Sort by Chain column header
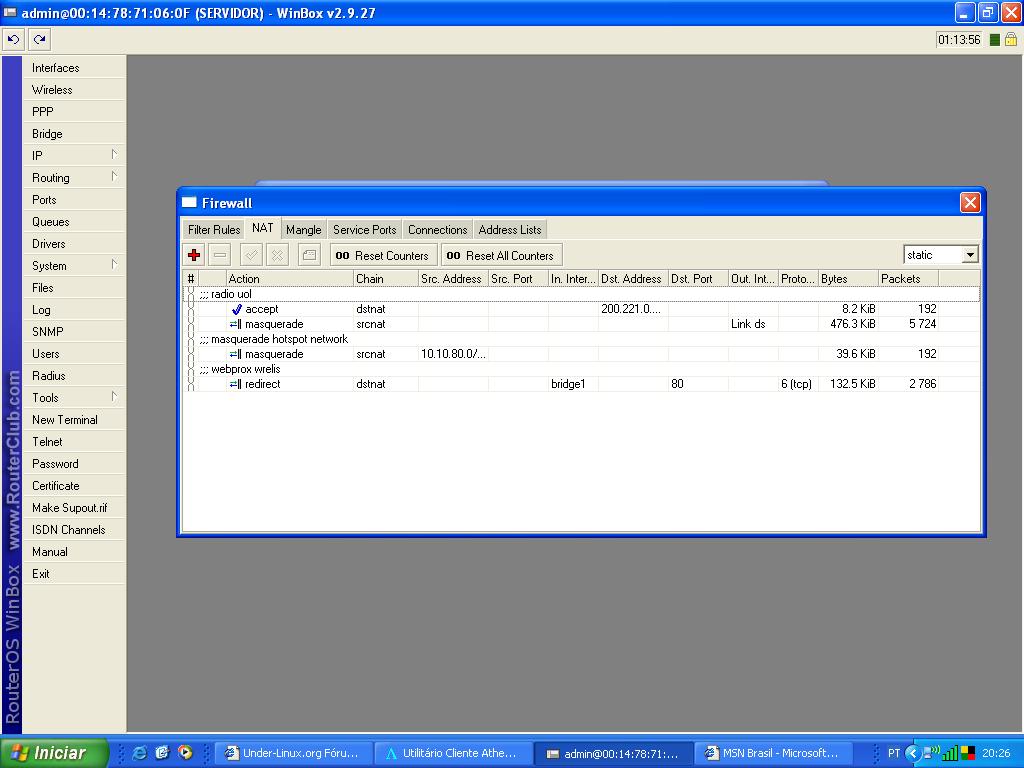Screen dimensions: 1024x768 pos(385,279)
